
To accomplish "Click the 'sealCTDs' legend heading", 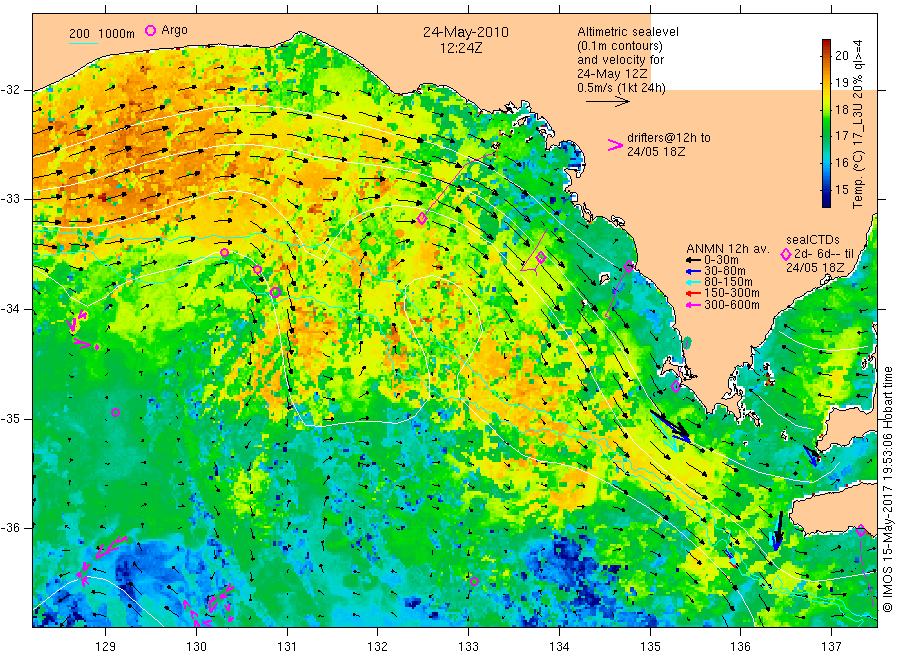I will point(813,240).
